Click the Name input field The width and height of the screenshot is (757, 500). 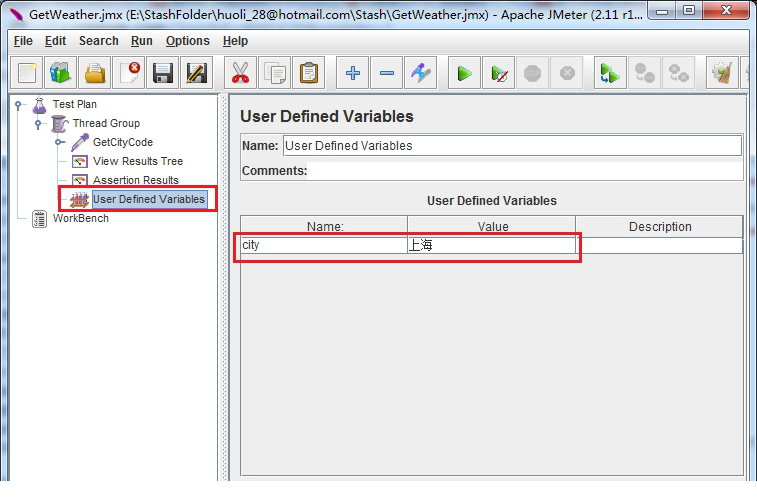click(x=512, y=146)
